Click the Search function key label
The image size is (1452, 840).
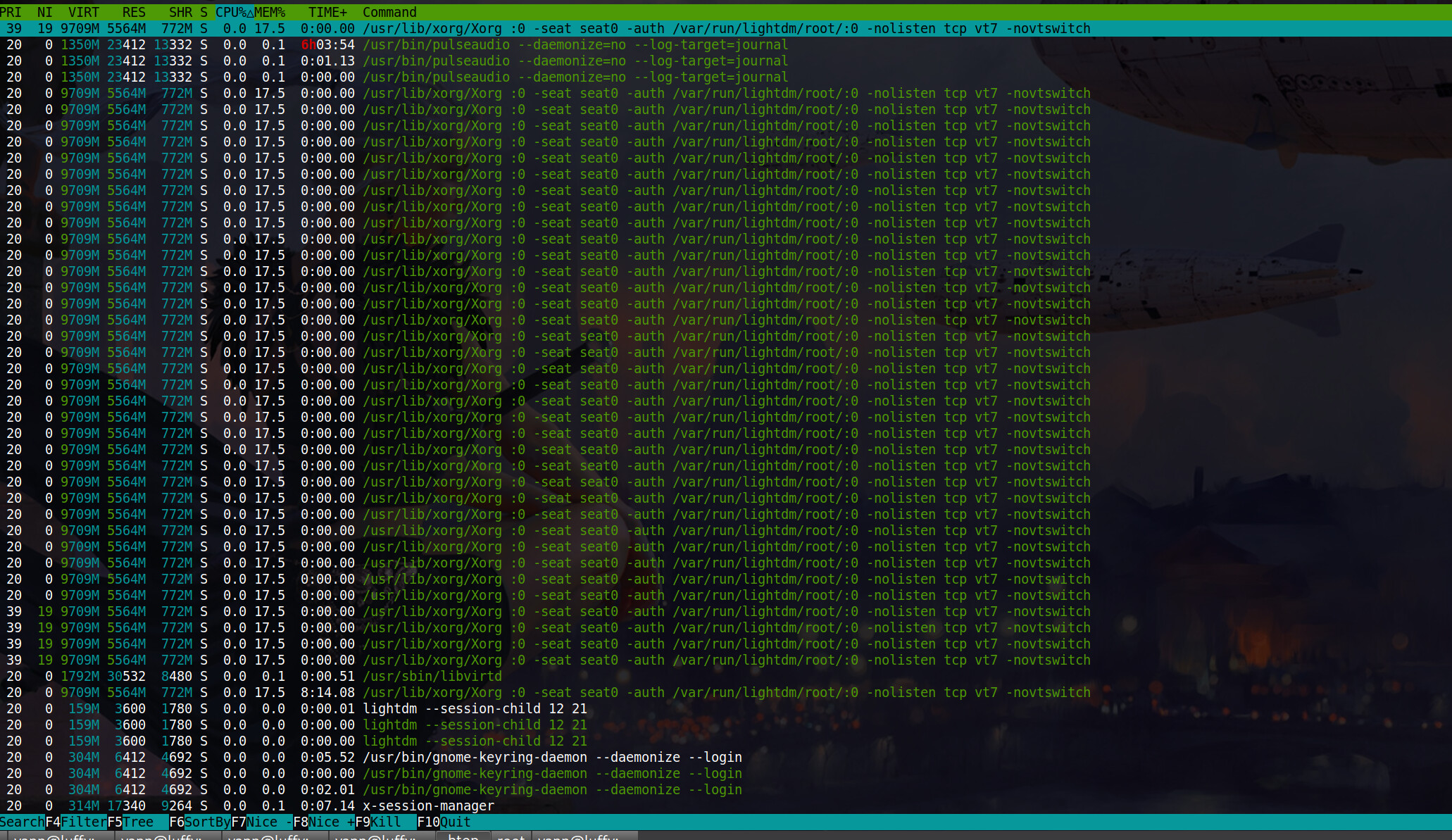tap(22, 822)
